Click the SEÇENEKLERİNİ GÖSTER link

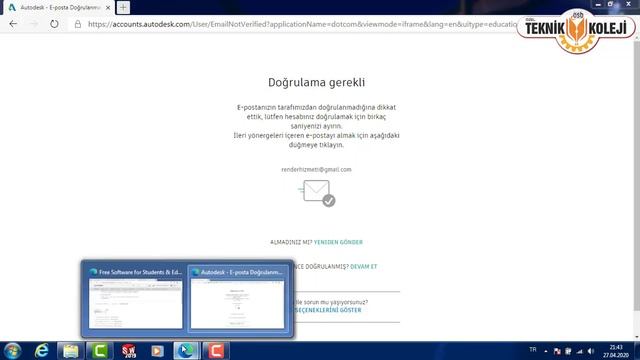tap(328, 310)
